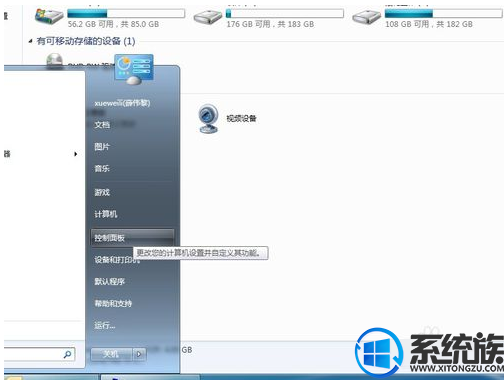Screen dimensions: 504x381
Task: Open Games from the Start menu
Action: click(x=102, y=192)
